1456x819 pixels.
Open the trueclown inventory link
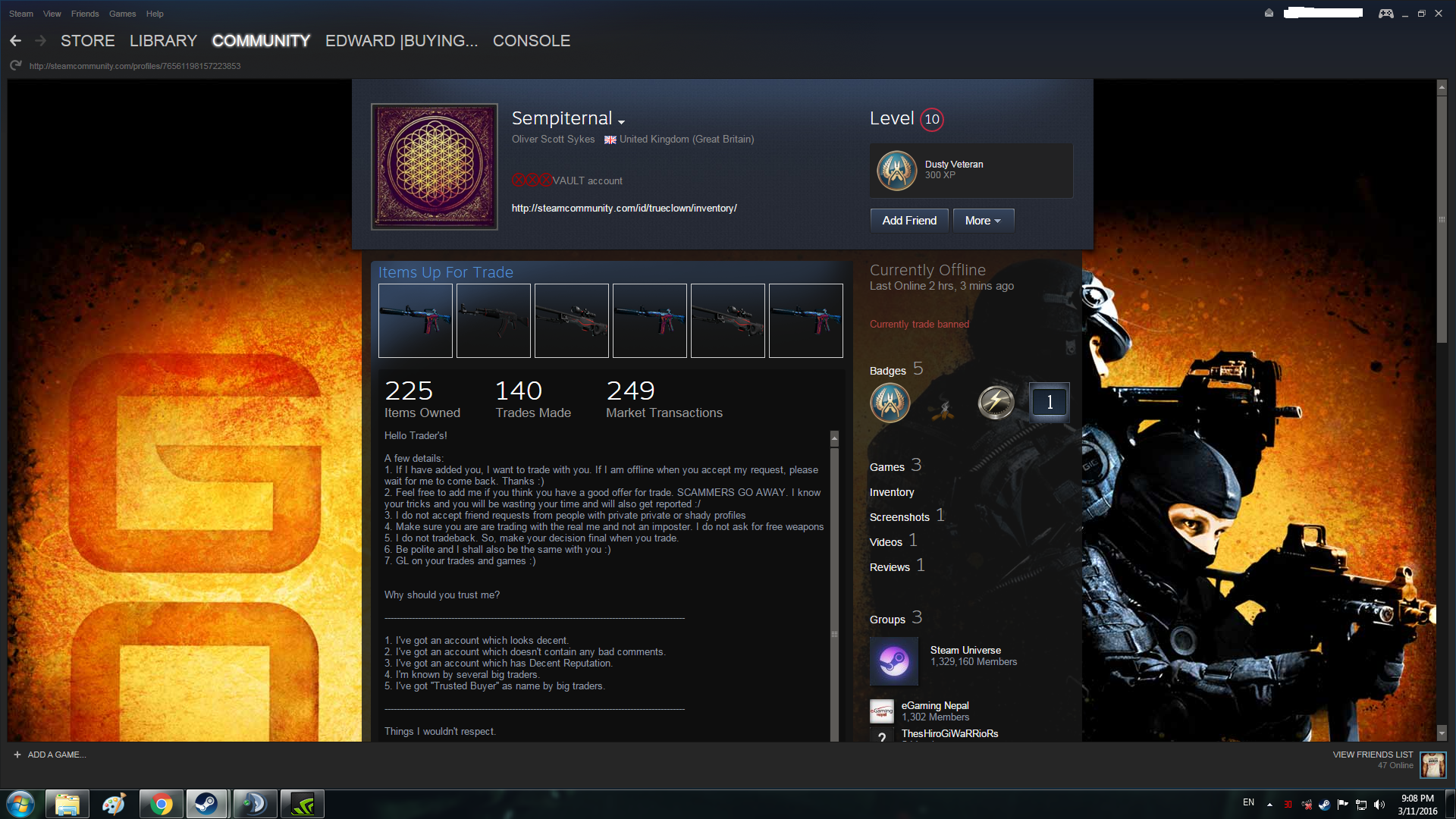pos(623,208)
